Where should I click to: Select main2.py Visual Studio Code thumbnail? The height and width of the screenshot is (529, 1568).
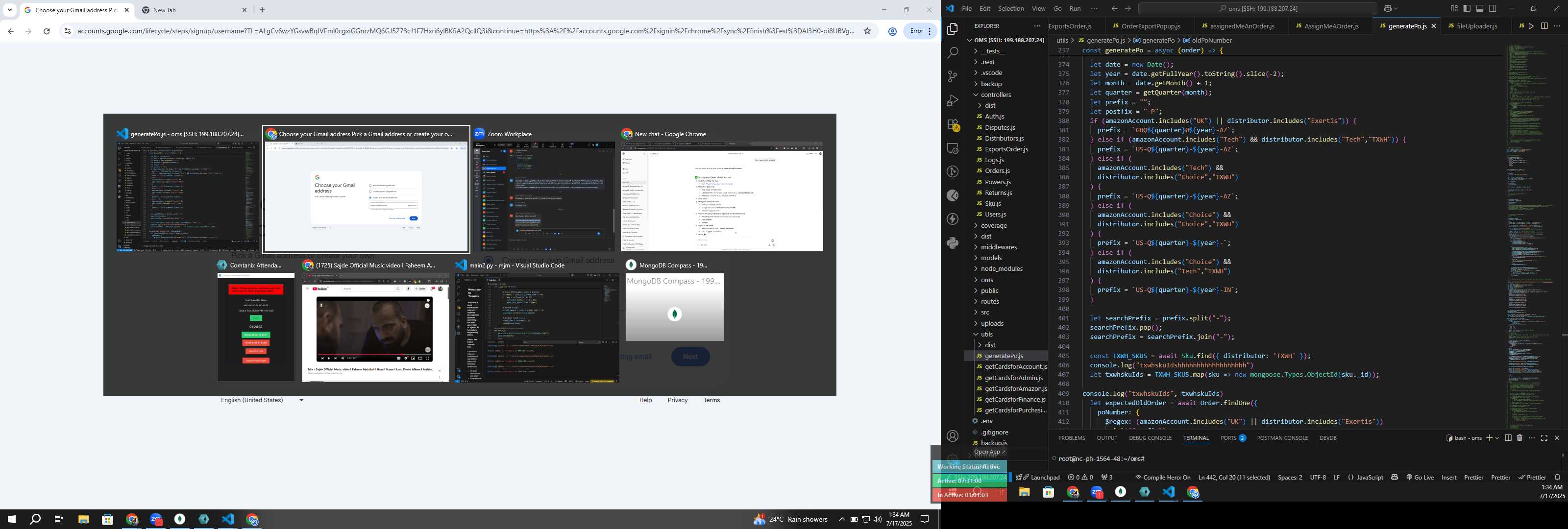click(537, 321)
